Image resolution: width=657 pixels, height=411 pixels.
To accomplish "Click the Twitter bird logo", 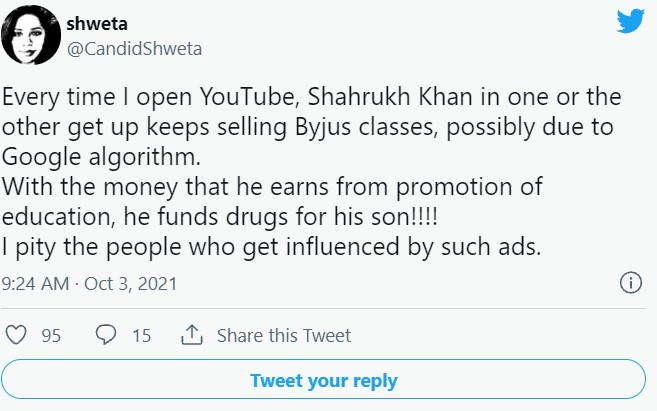I will (631, 22).
